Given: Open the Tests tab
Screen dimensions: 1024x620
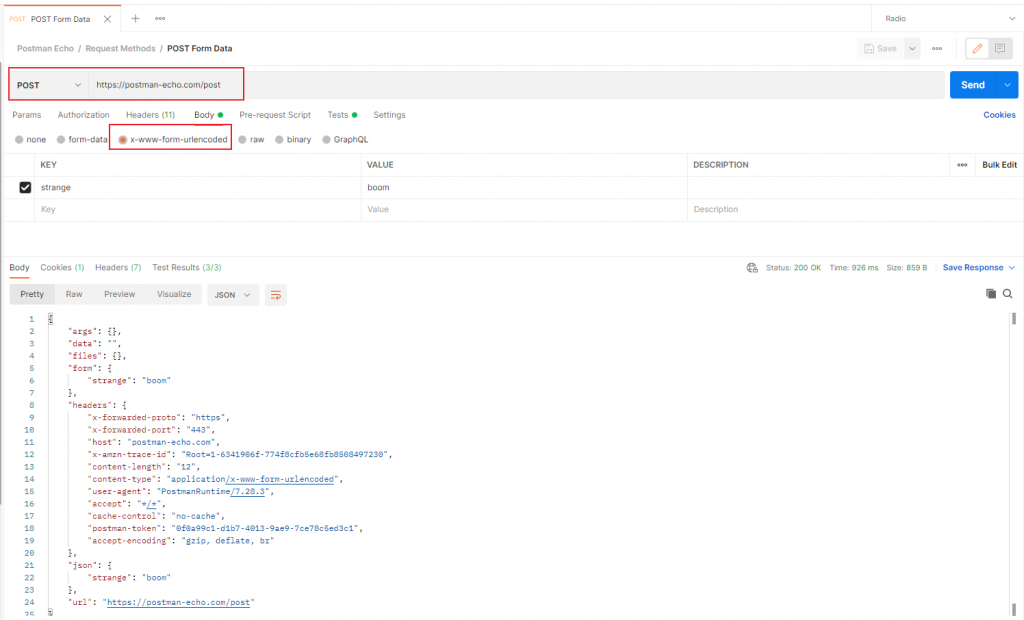Looking at the screenshot, I should point(342,115).
